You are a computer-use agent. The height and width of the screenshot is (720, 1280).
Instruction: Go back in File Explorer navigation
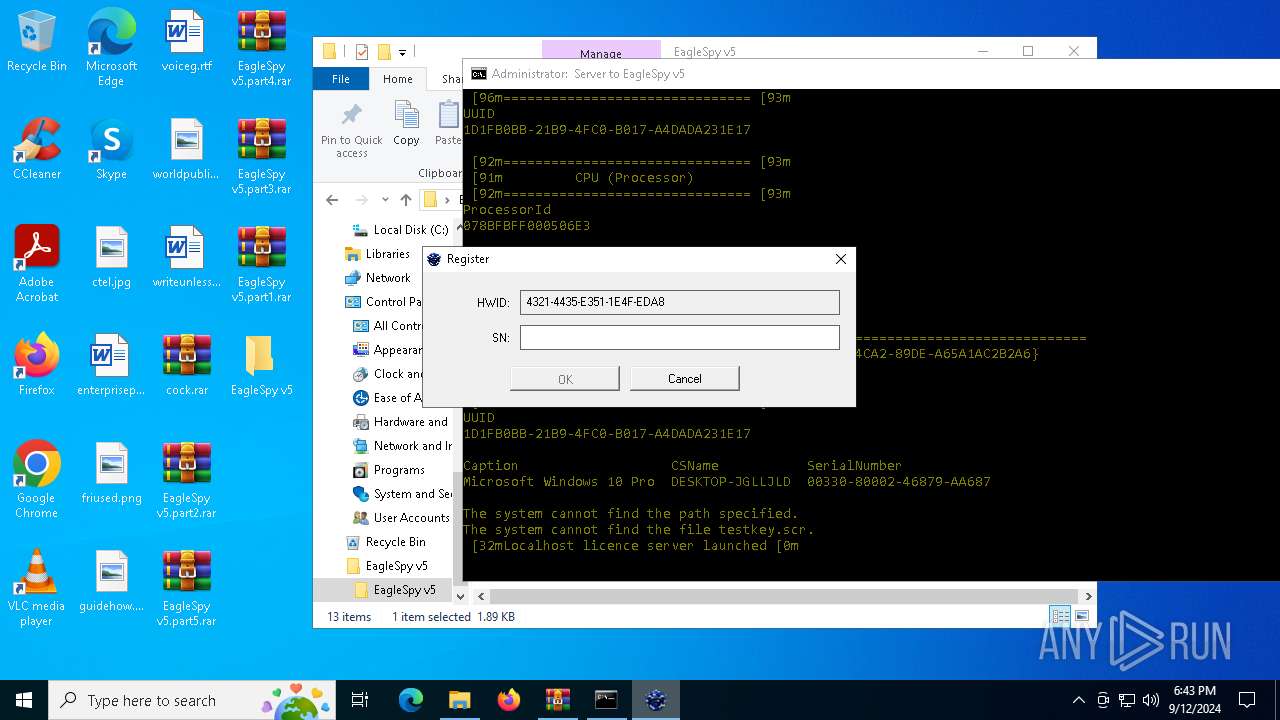pyautogui.click(x=332, y=200)
